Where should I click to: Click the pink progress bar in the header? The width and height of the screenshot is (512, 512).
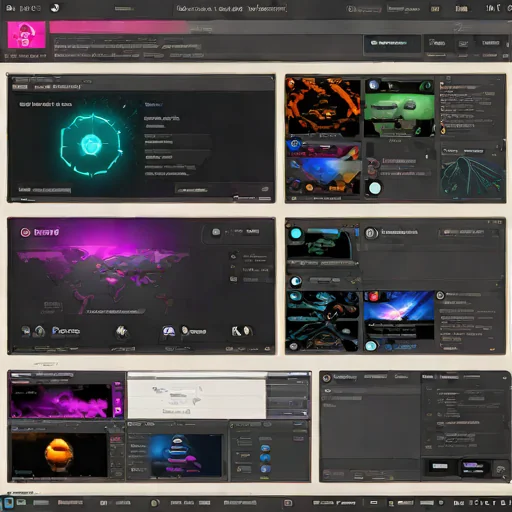[119, 27]
